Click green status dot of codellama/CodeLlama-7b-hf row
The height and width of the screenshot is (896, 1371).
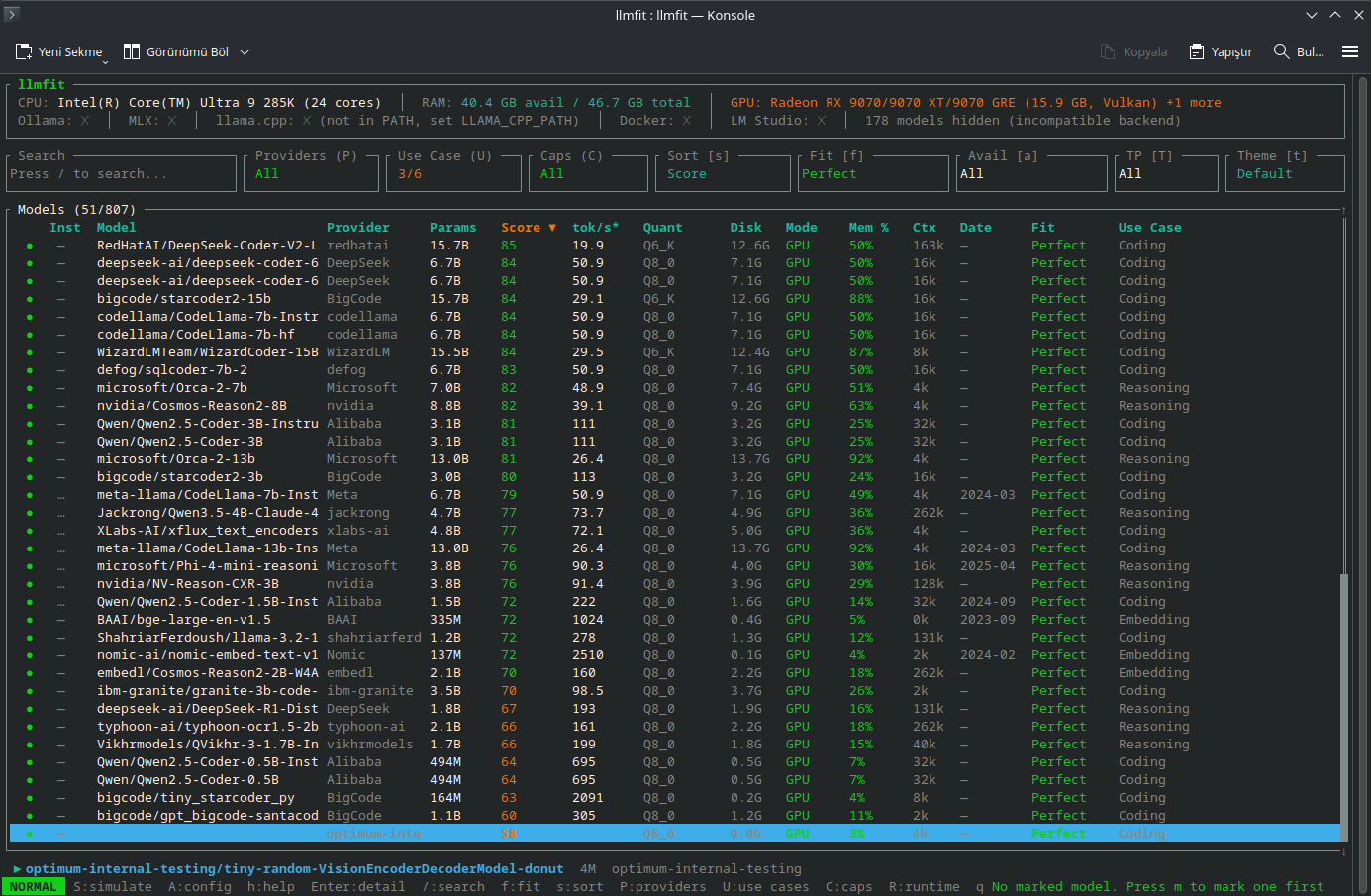coord(30,335)
